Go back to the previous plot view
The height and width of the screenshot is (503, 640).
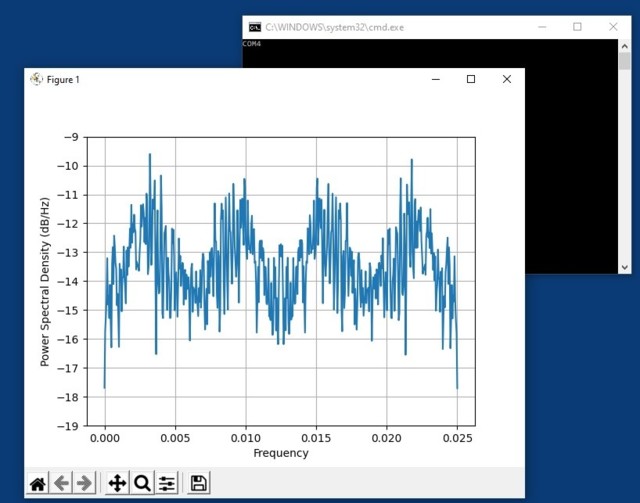coord(61,483)
